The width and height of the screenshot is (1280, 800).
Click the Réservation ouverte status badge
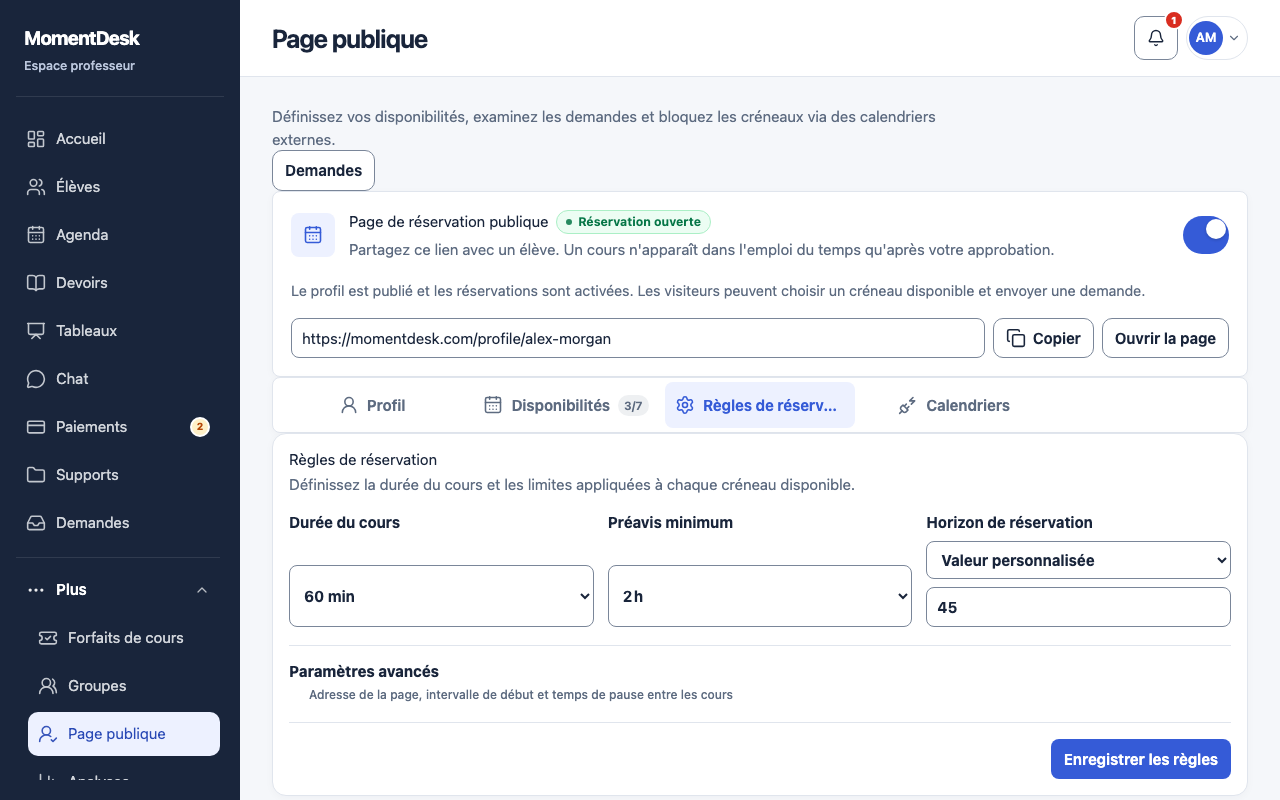[x=633, y=222]
